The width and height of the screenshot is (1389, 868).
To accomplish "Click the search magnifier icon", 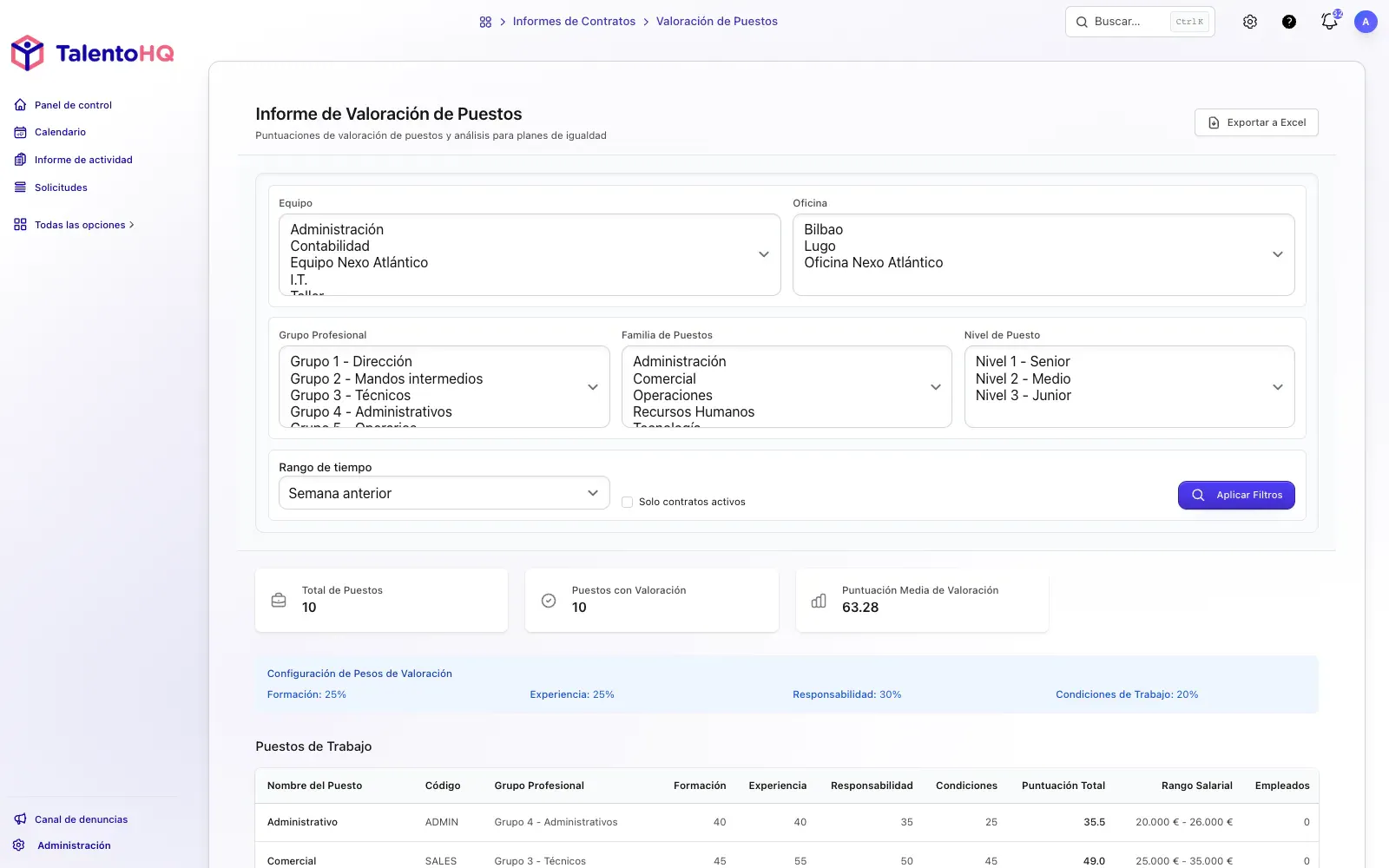I will pyautogui.click(x=1082, y=22).
